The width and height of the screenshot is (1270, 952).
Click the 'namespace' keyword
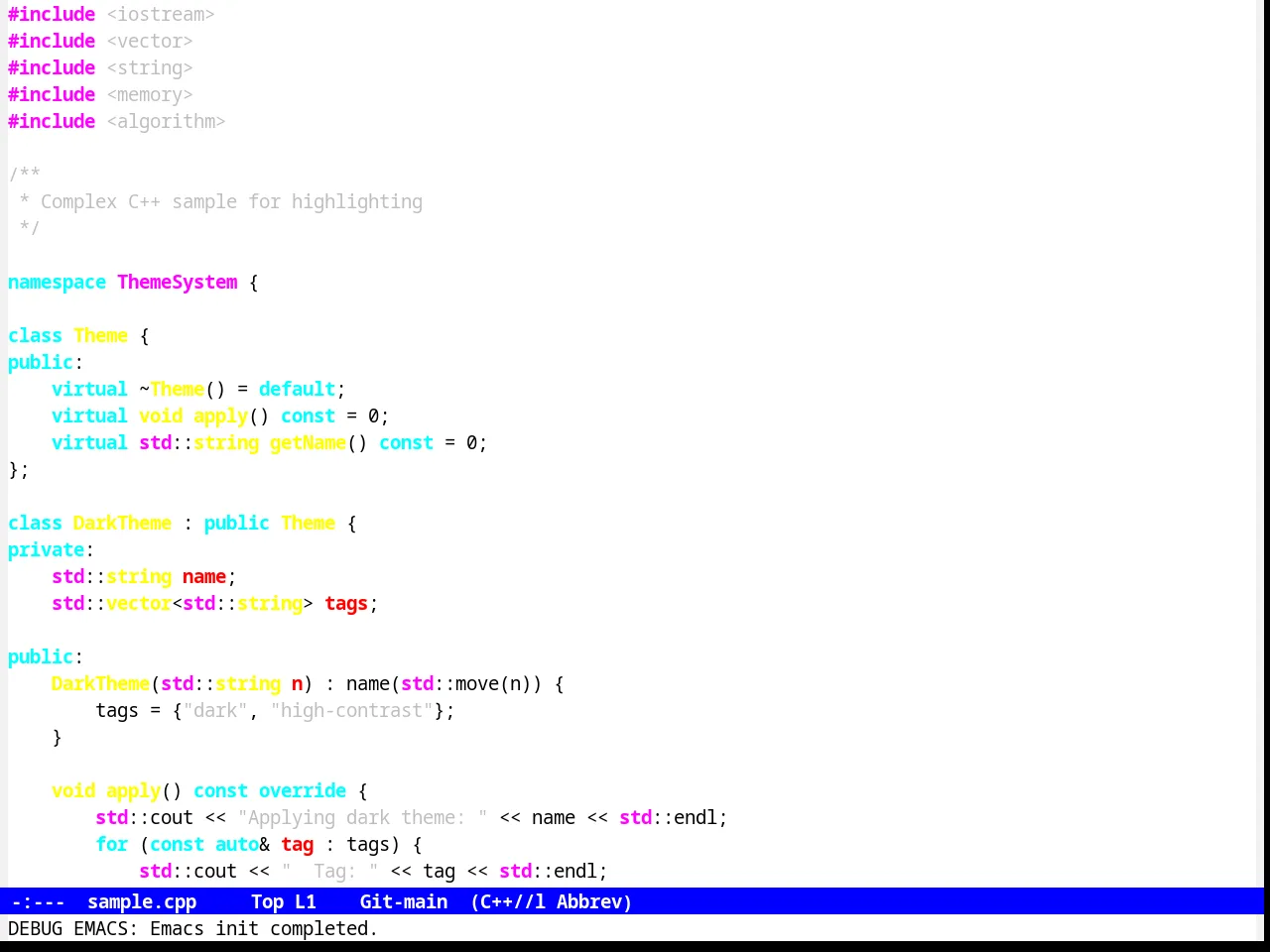[x=57, y=282]
